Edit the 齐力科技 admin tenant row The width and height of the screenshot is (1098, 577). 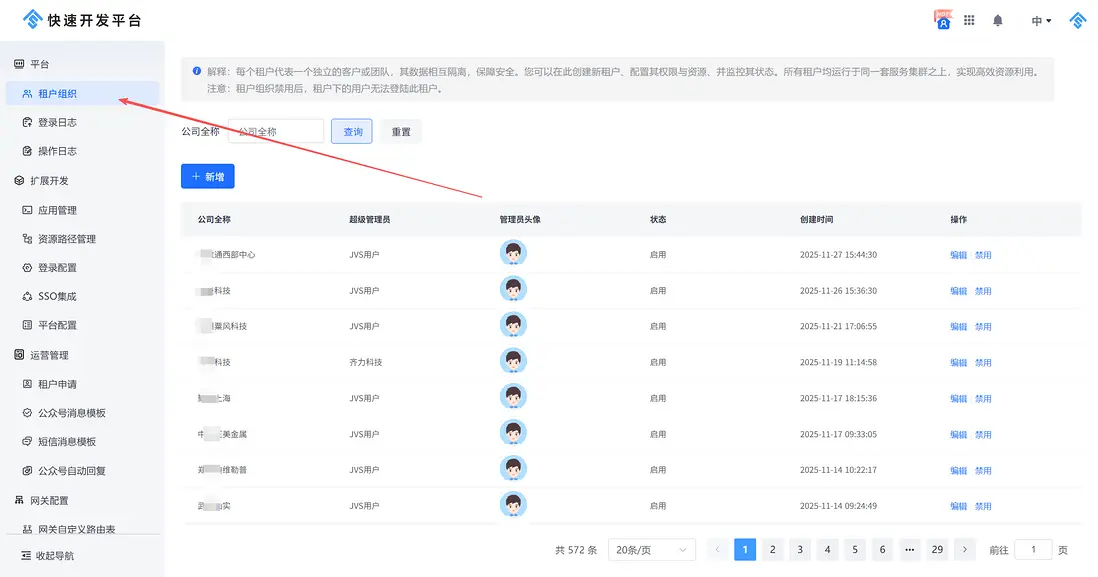pyautogui.click(x=958, y=363)
